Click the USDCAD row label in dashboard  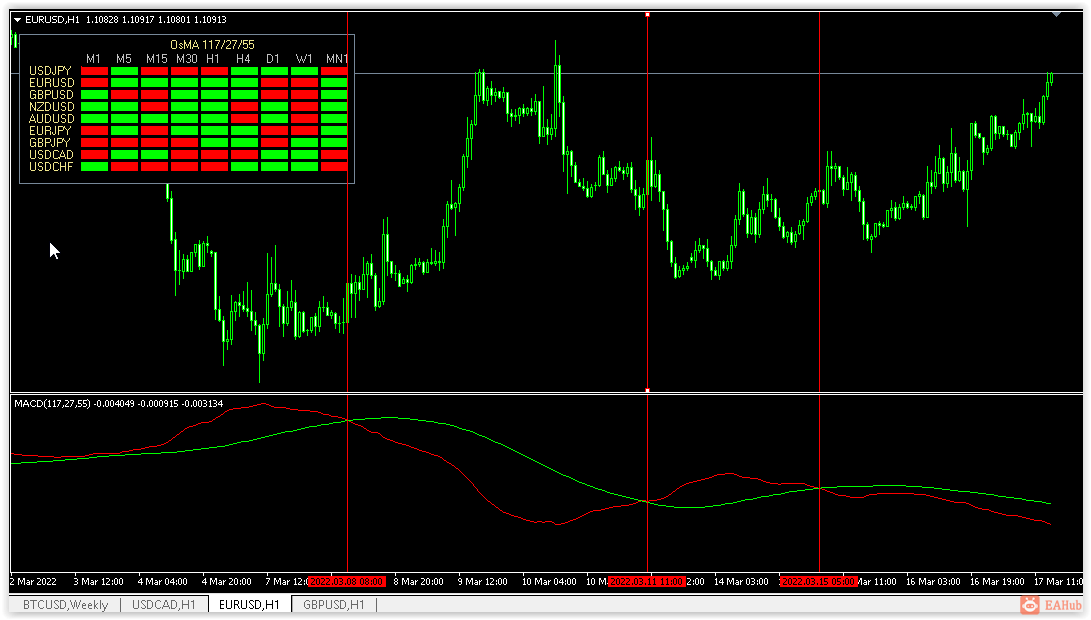[x=51, y=154]
